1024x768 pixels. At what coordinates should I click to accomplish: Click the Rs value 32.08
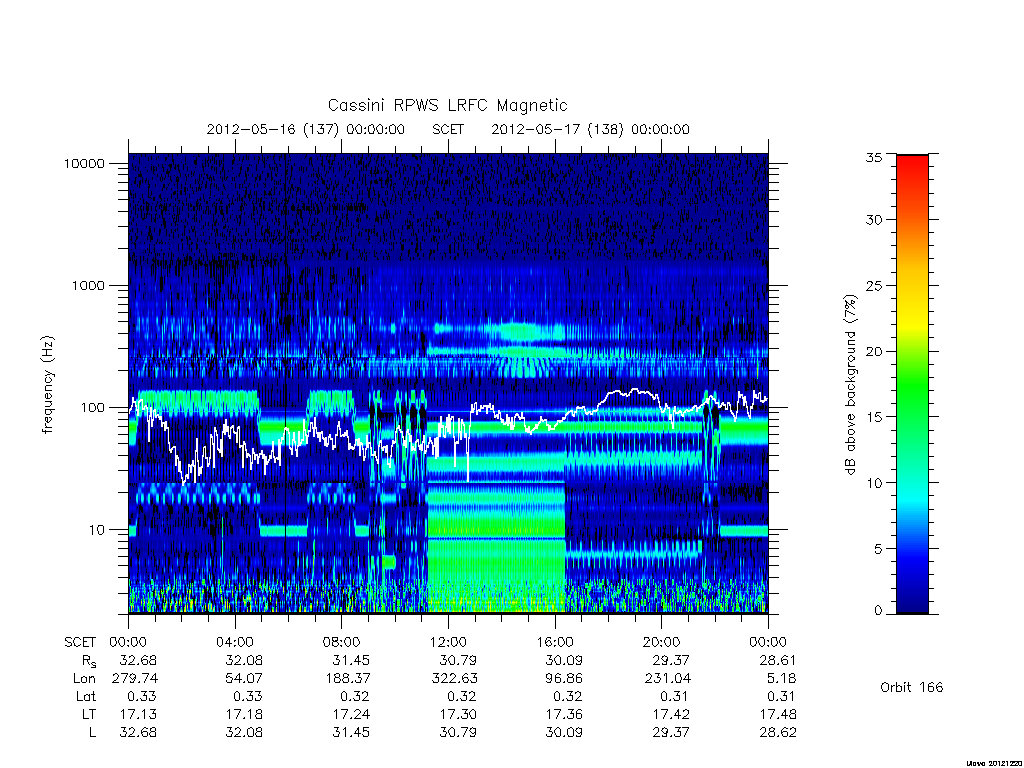coord(244,661)
